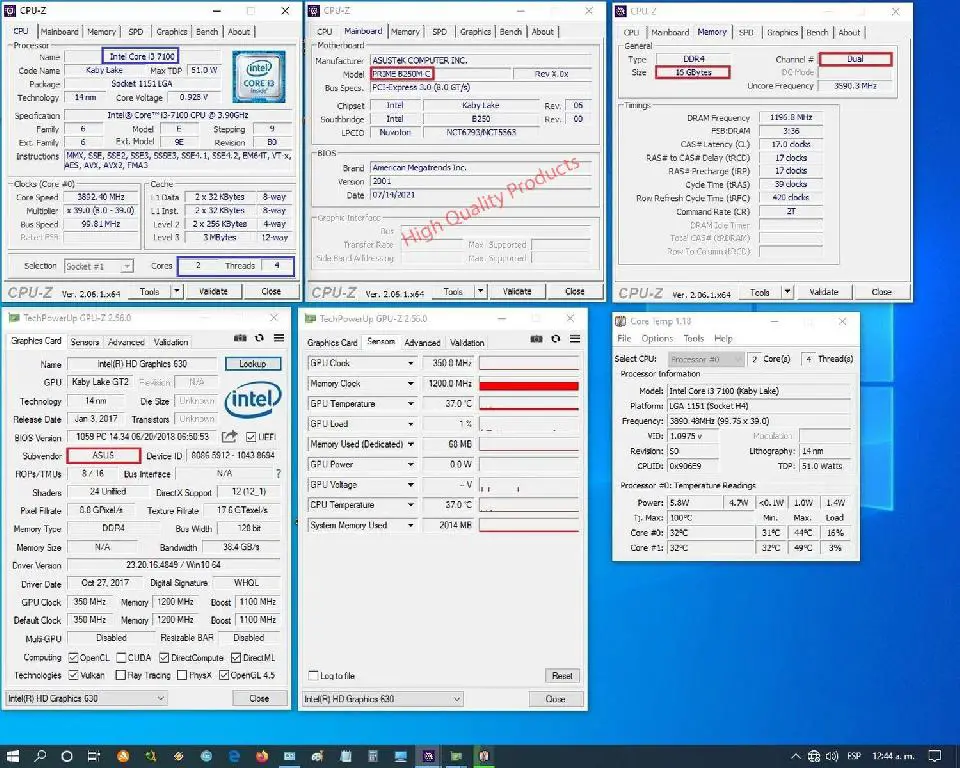960x768 pixels.
Task: Open Tools dropdown arrow in CPU-Z CPU window
Action: [x=176, y=292]
